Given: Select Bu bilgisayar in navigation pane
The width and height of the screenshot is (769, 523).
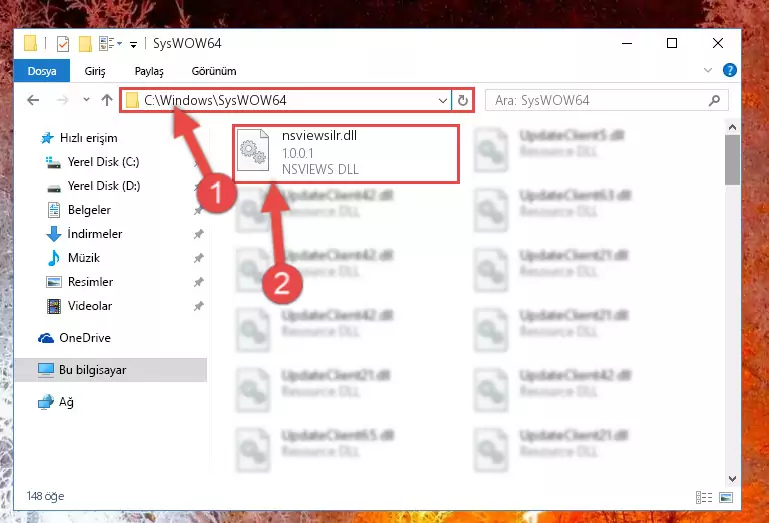Looking at the screenshot, I should pos(110,370).
